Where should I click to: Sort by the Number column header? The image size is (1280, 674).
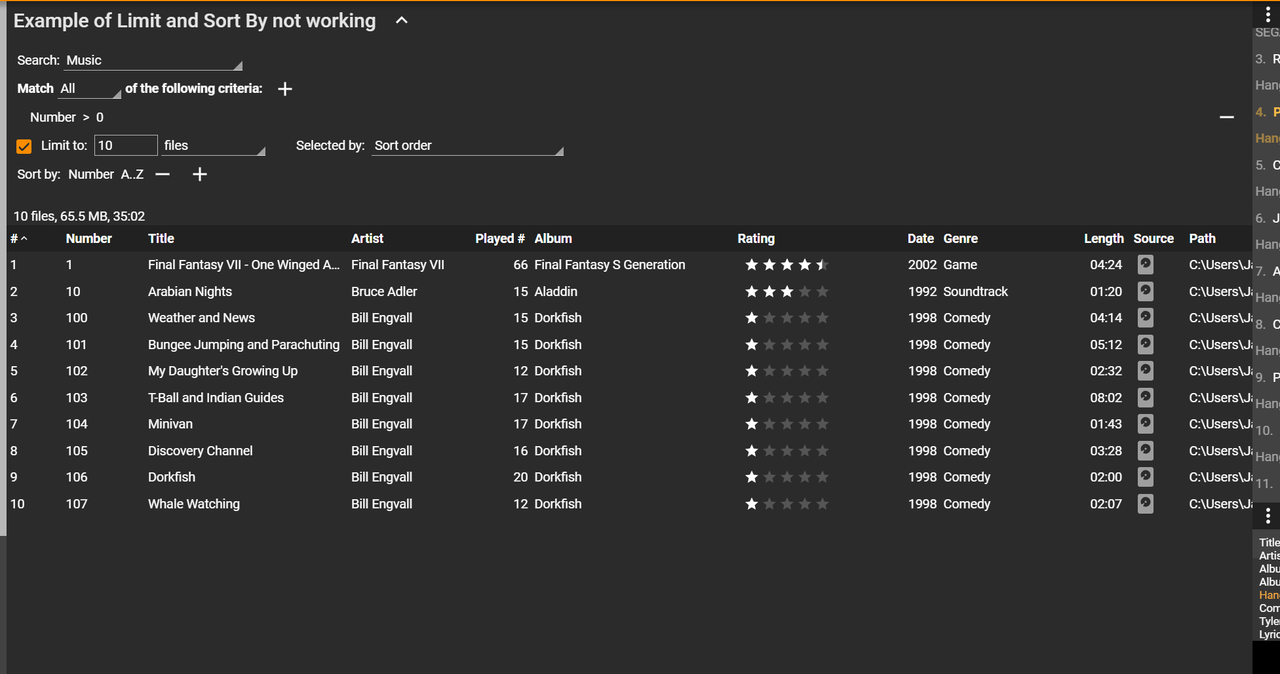pyautogui.click(x=89, y=238)
